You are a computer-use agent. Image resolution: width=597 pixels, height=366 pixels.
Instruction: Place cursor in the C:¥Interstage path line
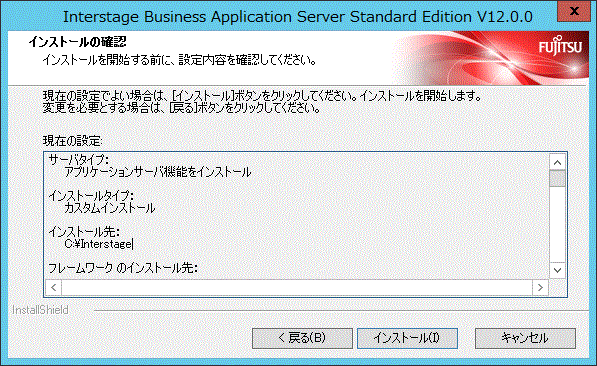[99, 244]
